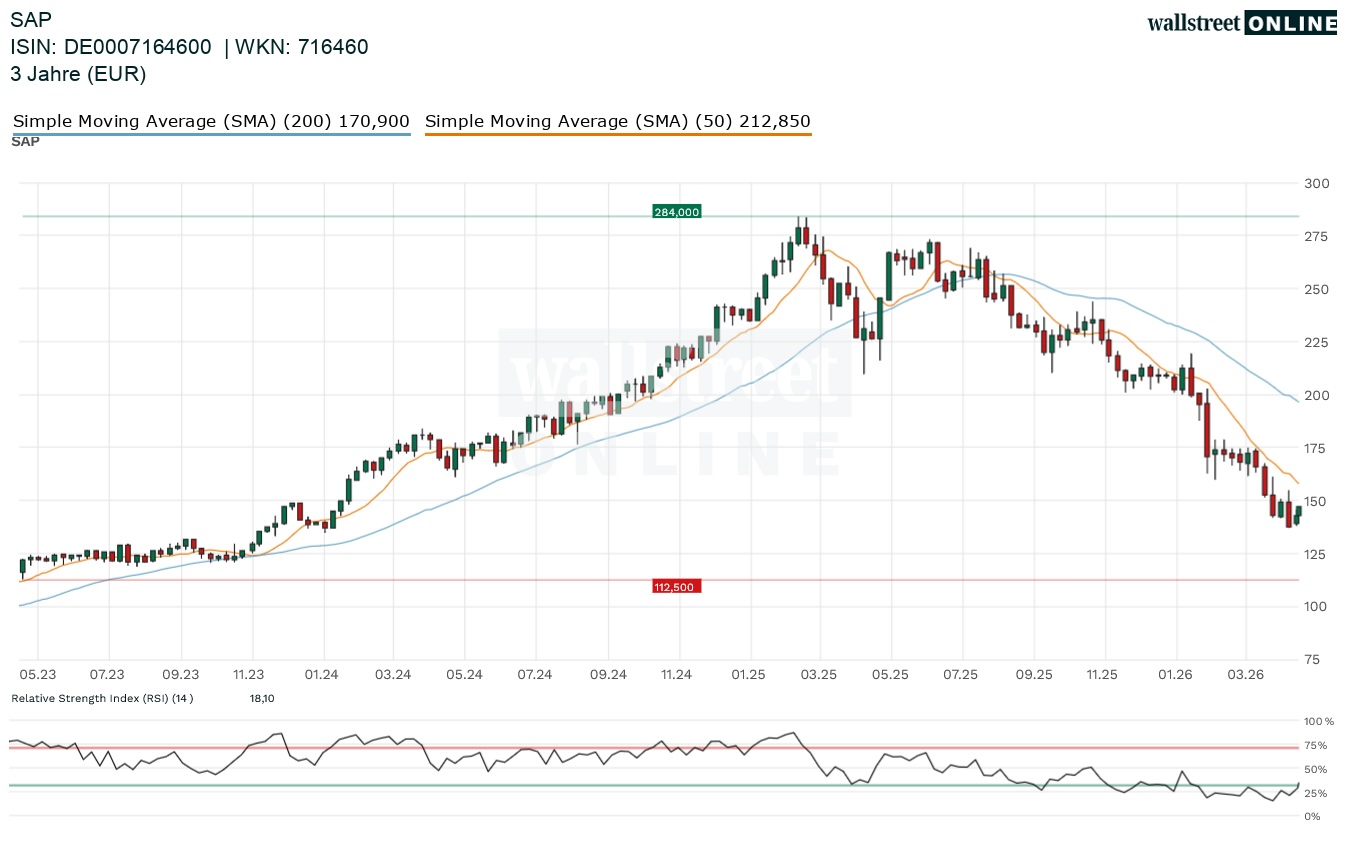Click the small SAP series label under legend
1349x843 pixels.
click(x=25, y=142)
